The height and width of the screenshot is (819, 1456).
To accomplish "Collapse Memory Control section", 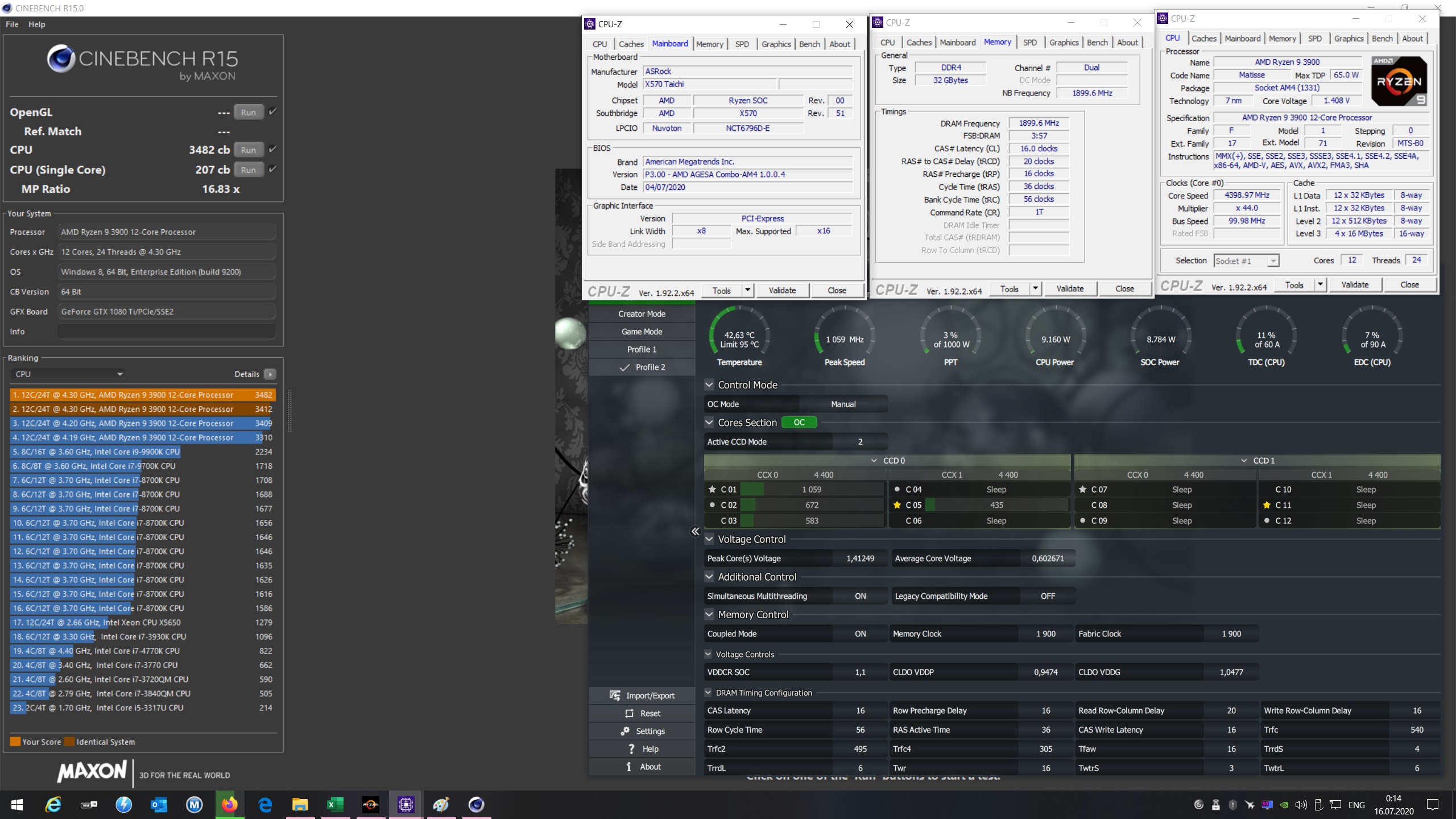I will click(x=709, y=615).
